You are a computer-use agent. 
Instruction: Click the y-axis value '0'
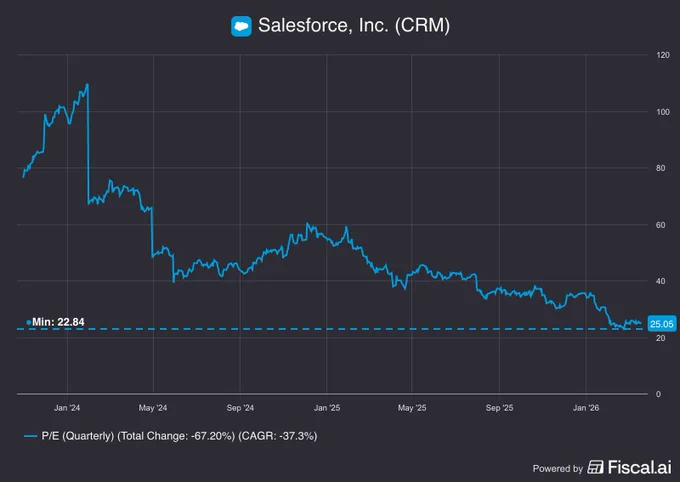(x=658, y=394)
